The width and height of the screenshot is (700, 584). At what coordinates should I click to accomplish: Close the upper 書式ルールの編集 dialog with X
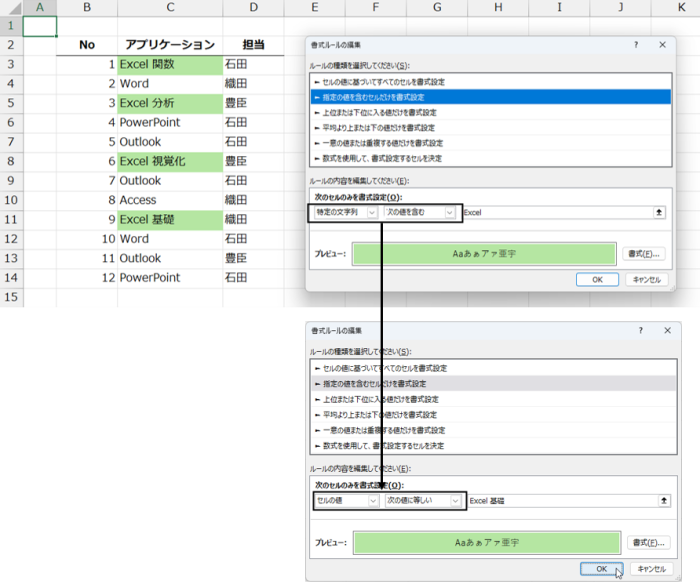[661, 45]
